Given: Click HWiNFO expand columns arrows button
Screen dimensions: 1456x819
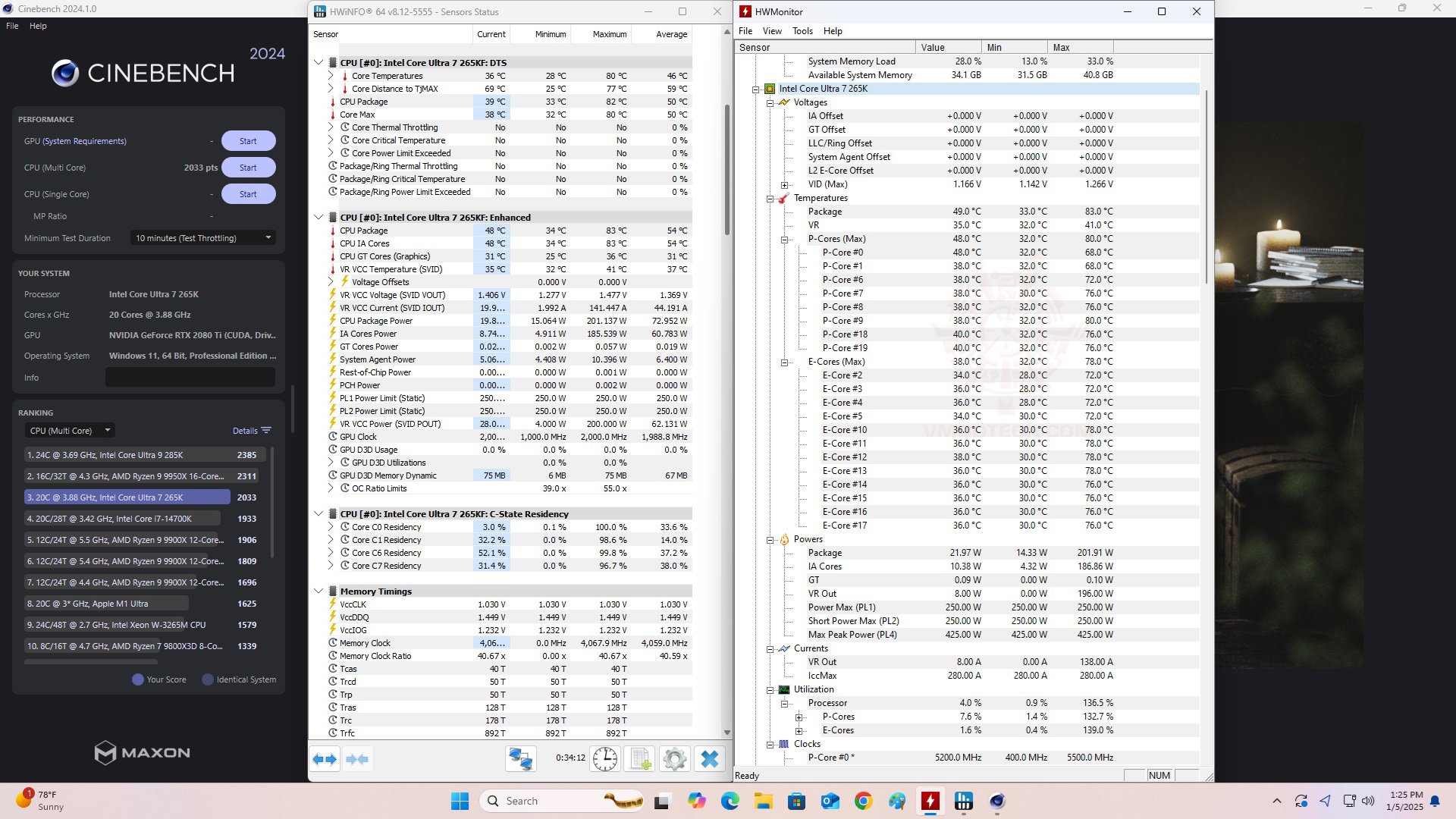Looking at the screenshot, I should click(325, 759).
